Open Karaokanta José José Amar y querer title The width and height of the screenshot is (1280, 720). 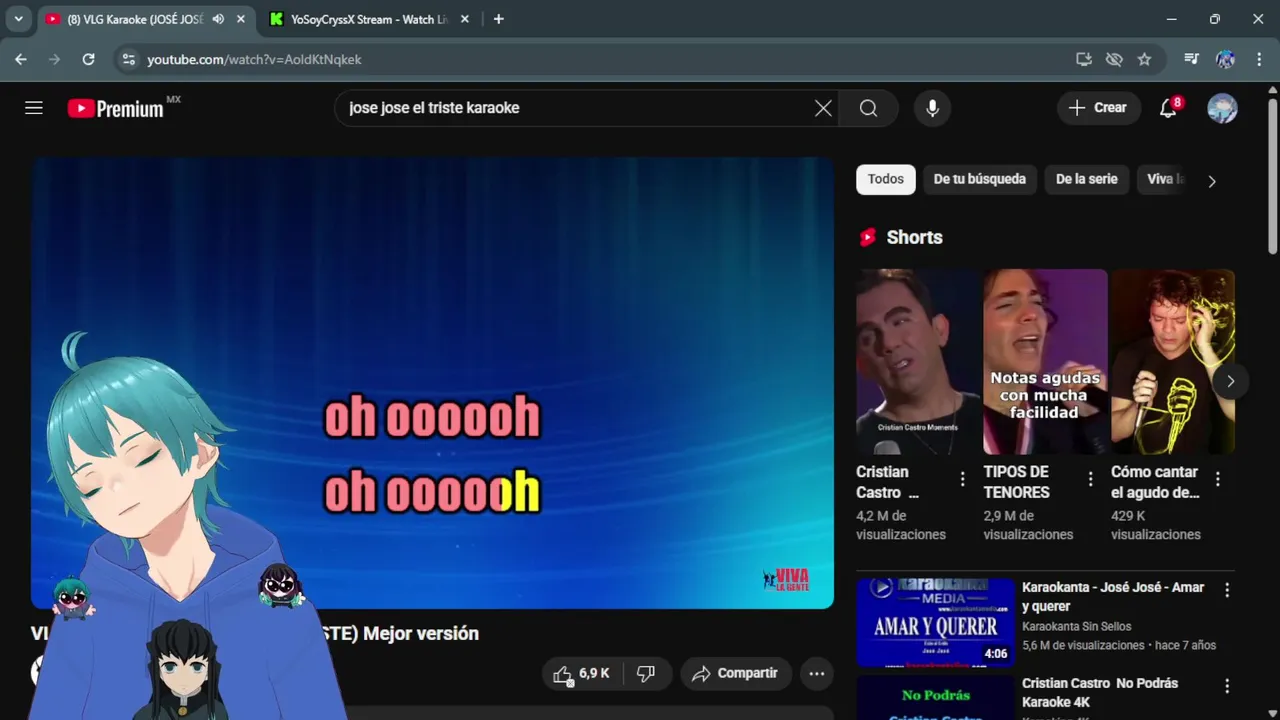pyautogui.click(x=1113, y=597)
